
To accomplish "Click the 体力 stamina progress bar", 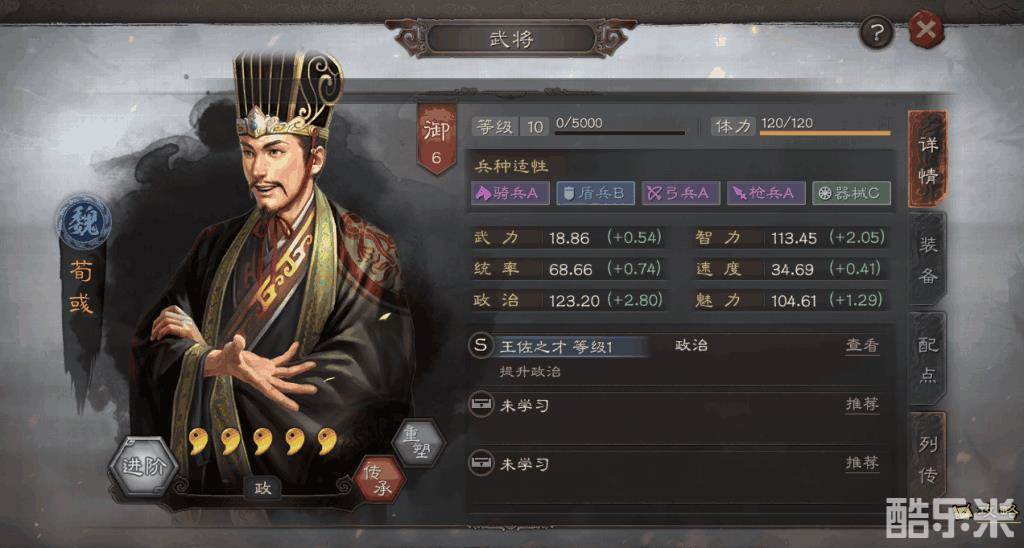I will (825, 133).
